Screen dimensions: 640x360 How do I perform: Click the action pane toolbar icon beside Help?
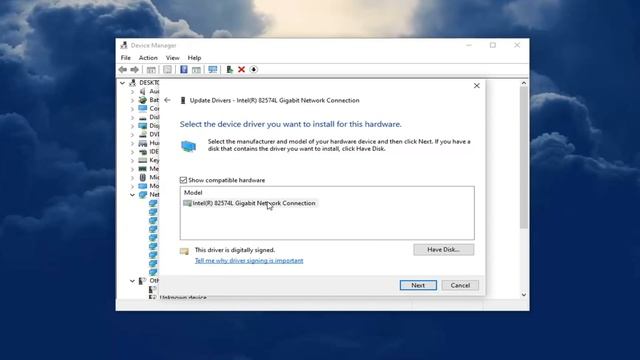point(196,70)
